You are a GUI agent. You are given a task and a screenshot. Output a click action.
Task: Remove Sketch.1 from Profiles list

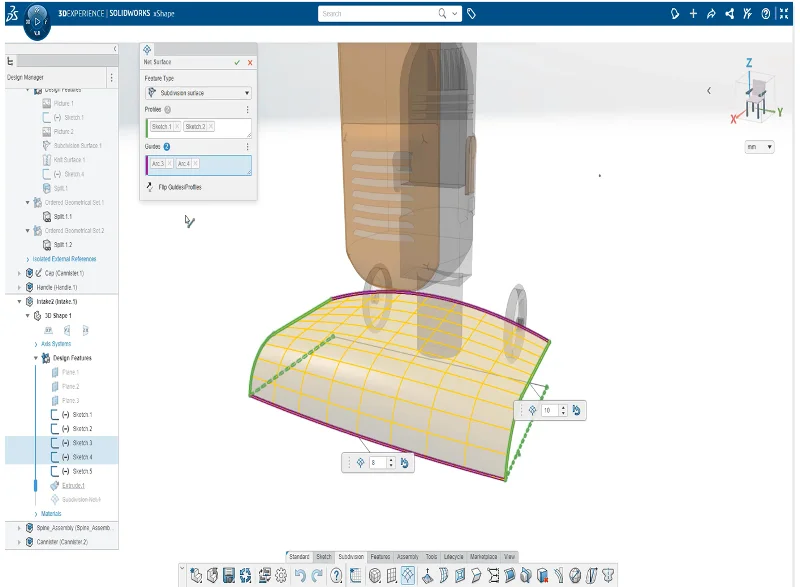tap(177, 127)
